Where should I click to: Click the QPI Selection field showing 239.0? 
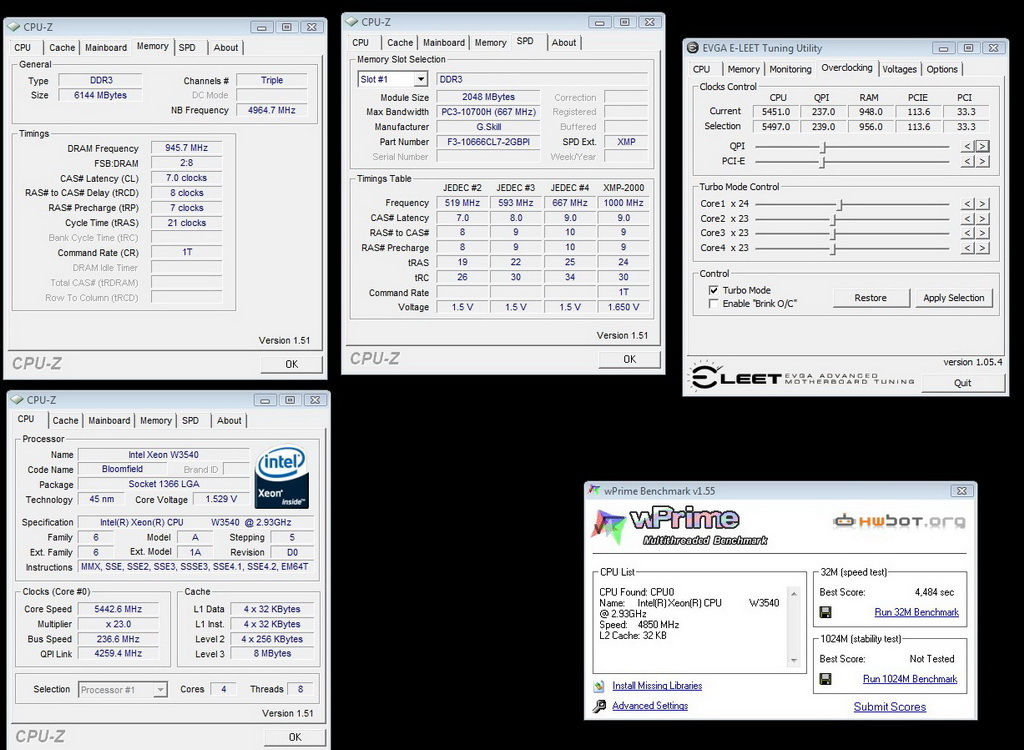[823, 127]
